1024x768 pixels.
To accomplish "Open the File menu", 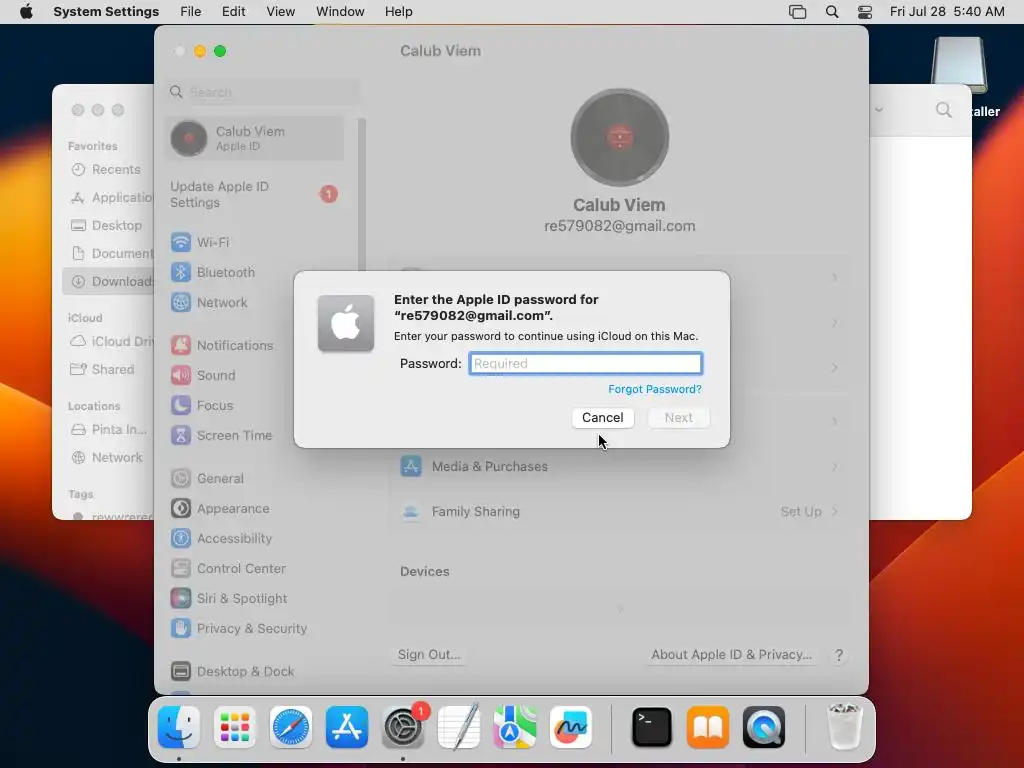I will coord(191,12).
